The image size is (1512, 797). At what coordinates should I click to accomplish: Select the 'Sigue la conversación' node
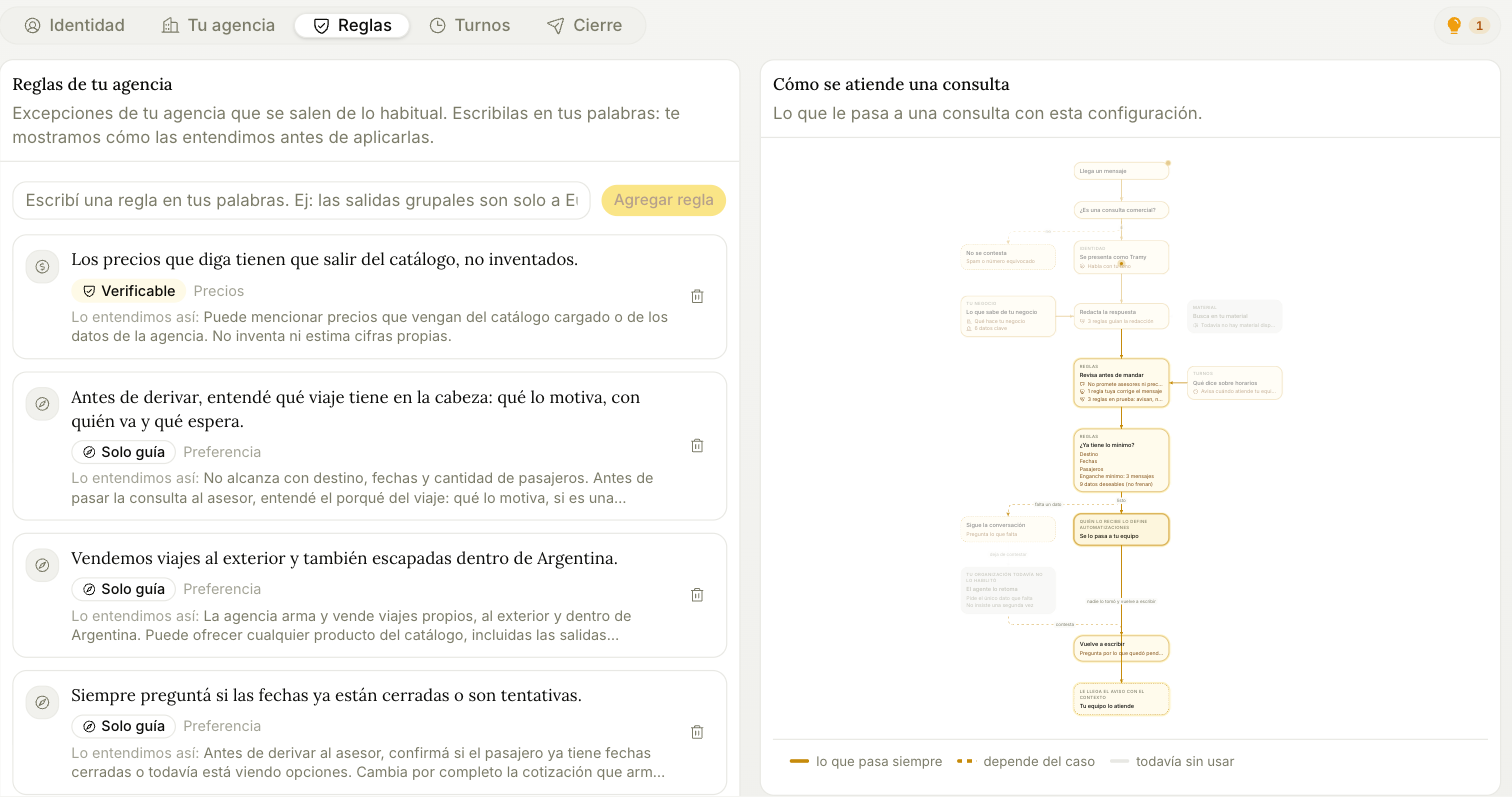1008,529
